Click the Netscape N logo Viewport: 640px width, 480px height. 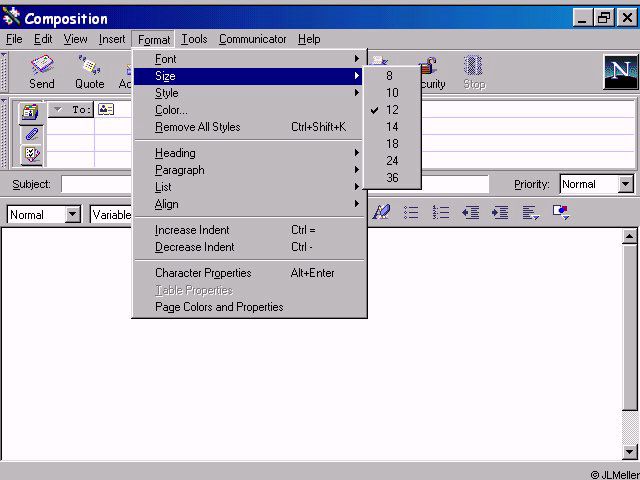[x=620, y=72]
